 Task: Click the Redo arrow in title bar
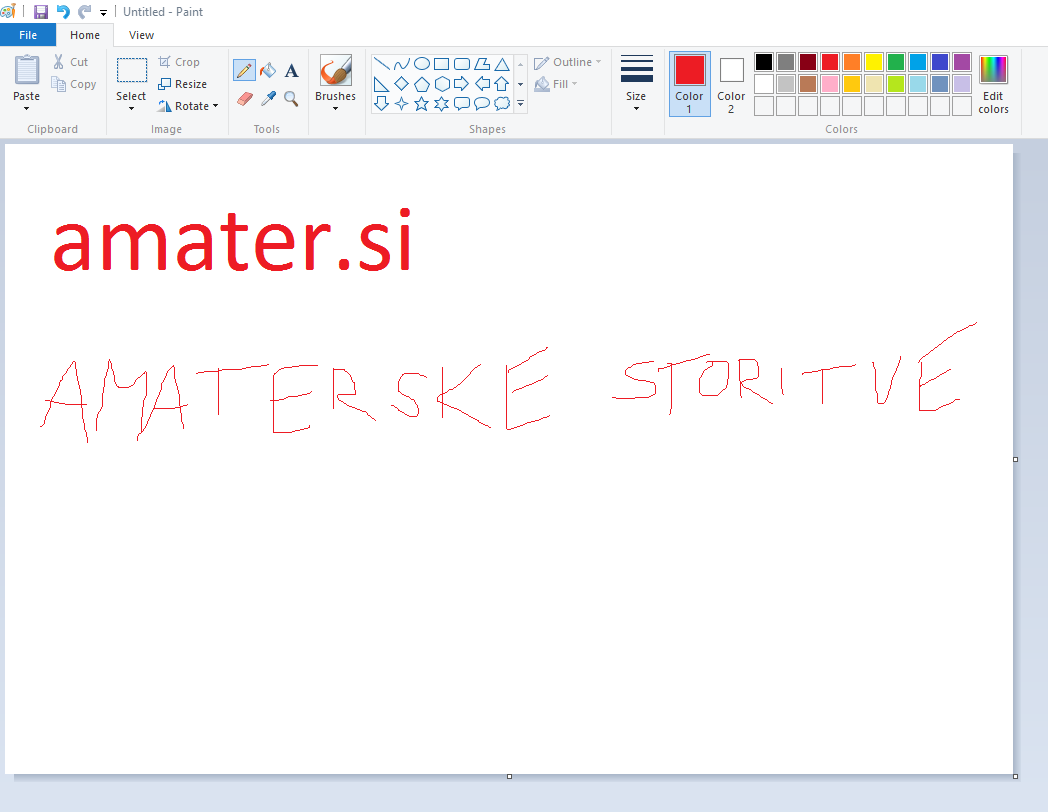84,11
